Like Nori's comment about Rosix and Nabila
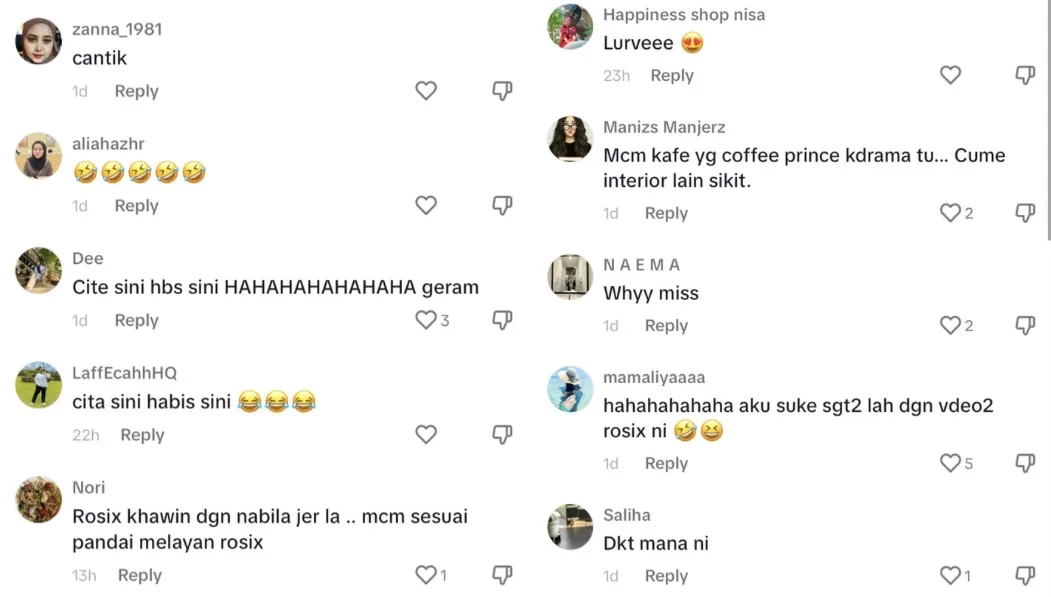This screenshot has width=1051, height=597. tap(426, 575)
